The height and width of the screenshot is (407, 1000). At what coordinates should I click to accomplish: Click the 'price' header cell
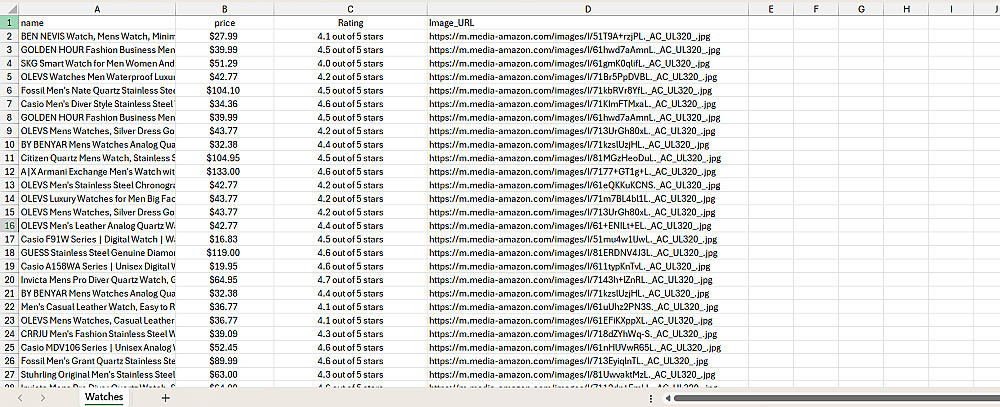pyautogui.click(x=224, y=22)
